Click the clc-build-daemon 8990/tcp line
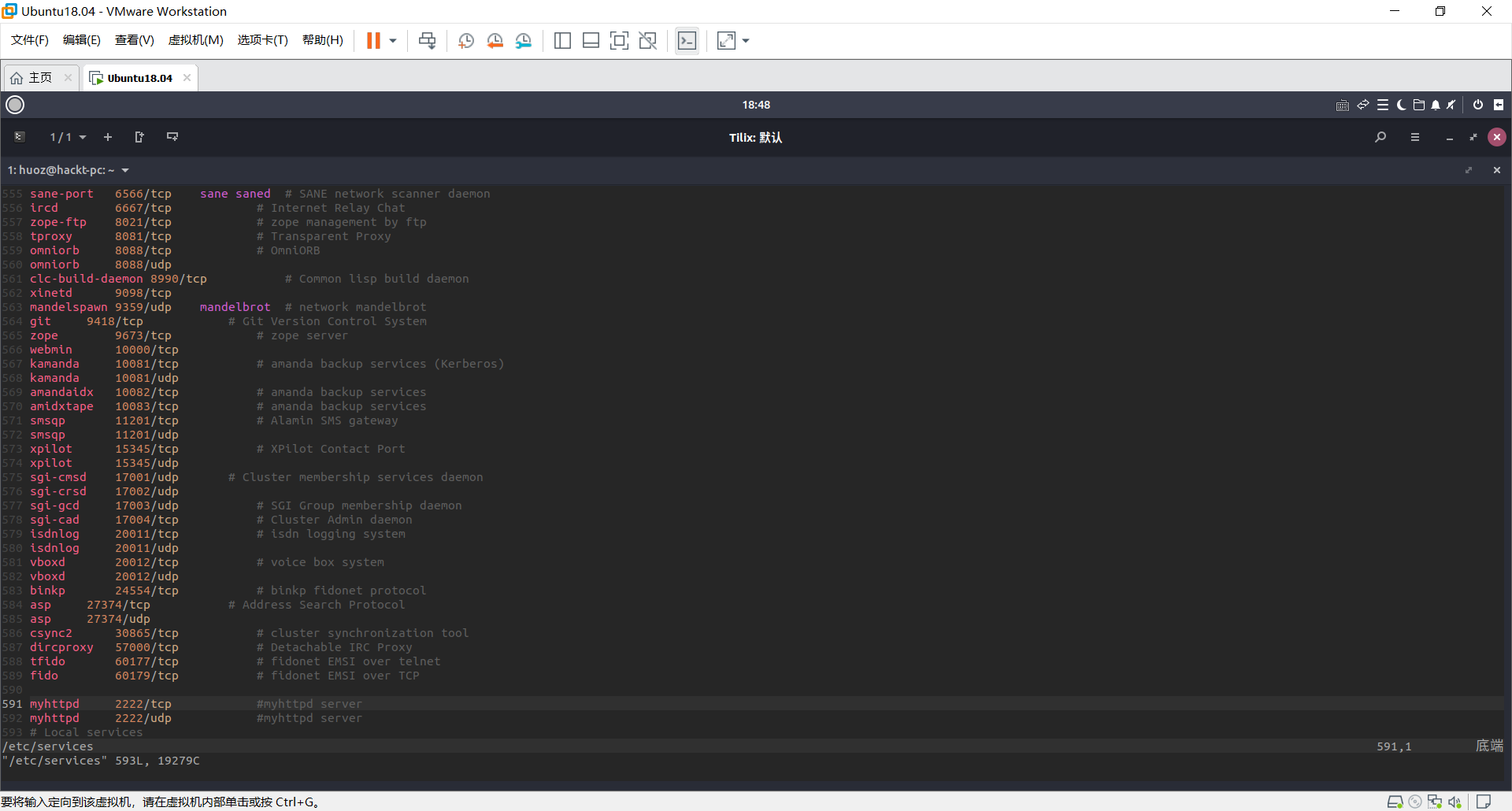This screenshot has height=811, width=1512. (x=250, y=279)
